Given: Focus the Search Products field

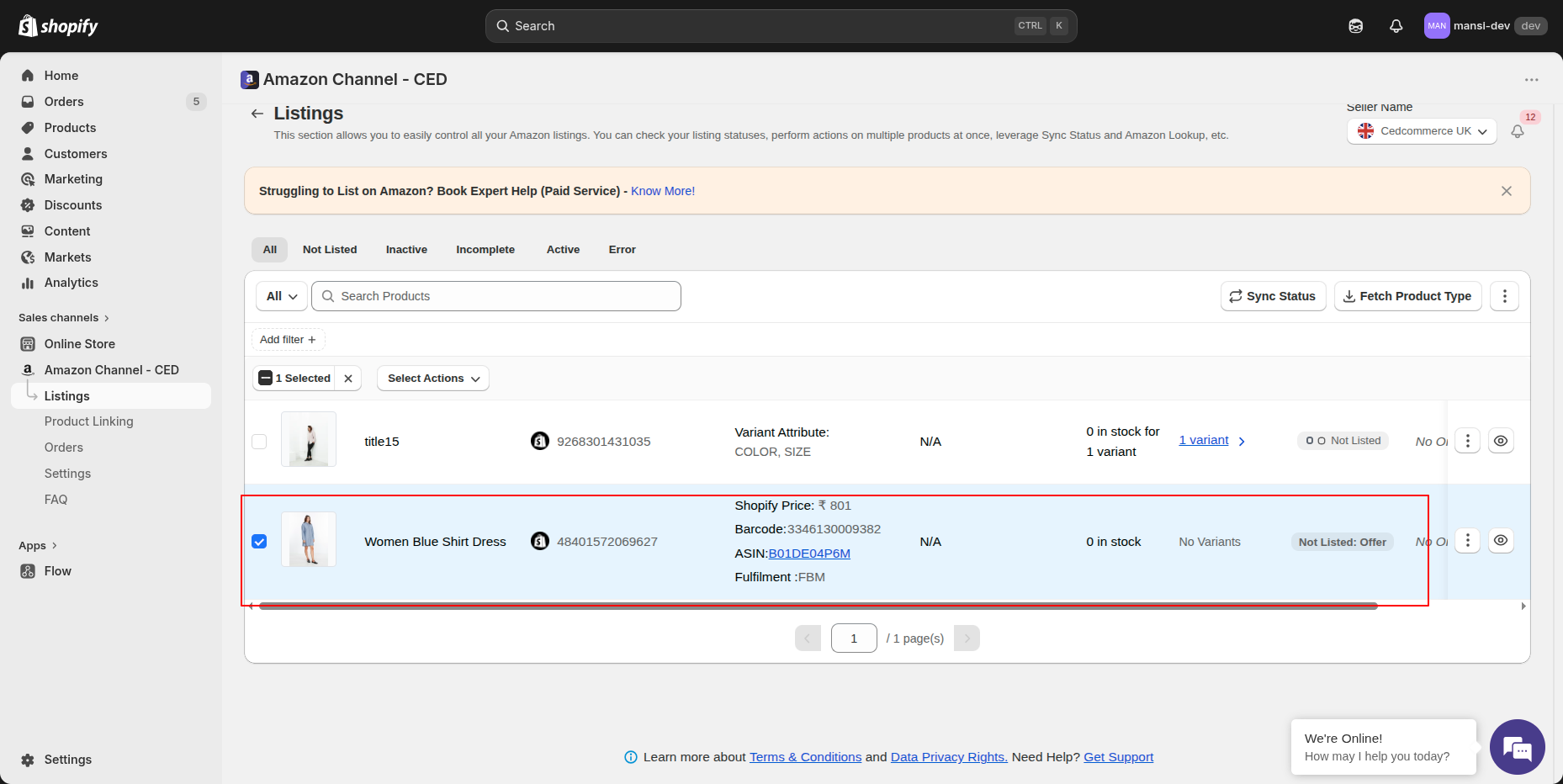Looking at the screenshot, I should tap(496, 296).
